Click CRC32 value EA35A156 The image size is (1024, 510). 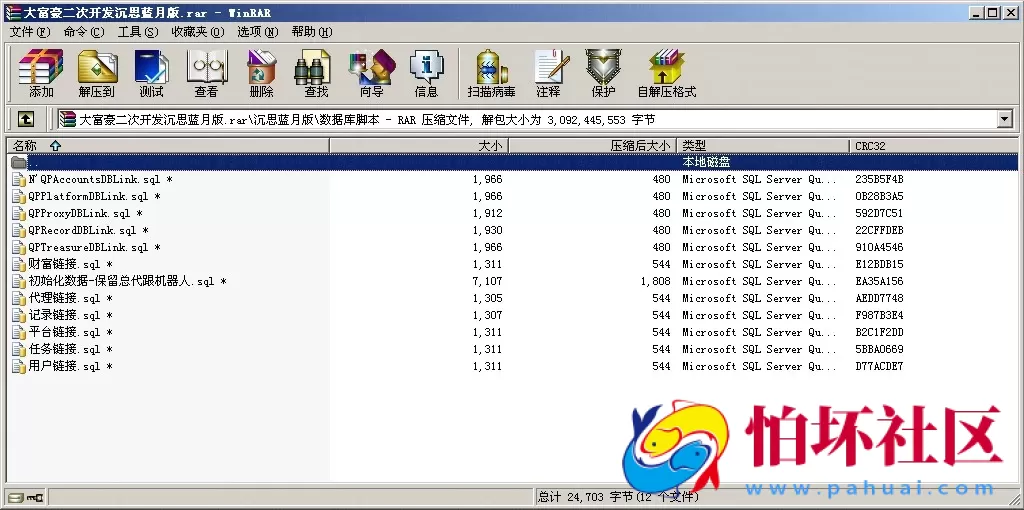879,281
